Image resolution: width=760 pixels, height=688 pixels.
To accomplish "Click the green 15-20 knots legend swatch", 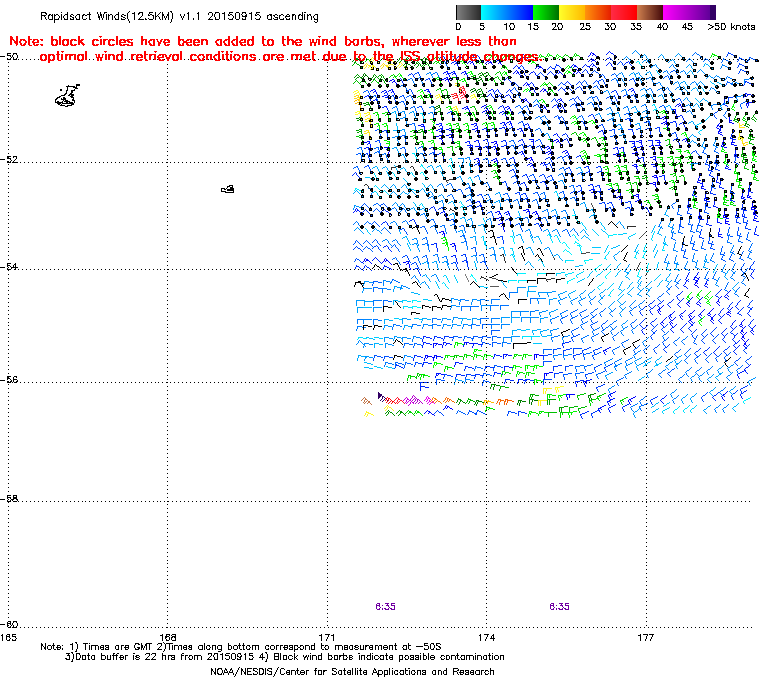I will [546, 12].
